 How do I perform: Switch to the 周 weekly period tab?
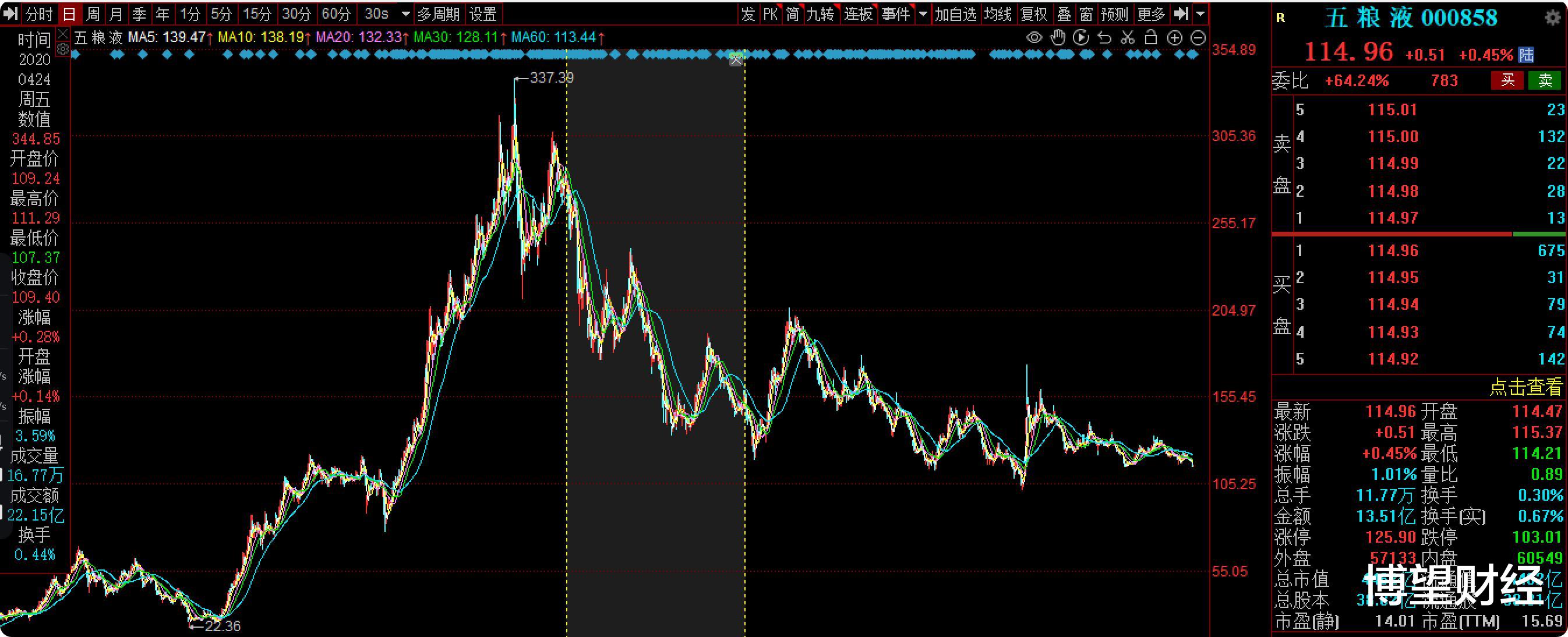coord(93,13)
